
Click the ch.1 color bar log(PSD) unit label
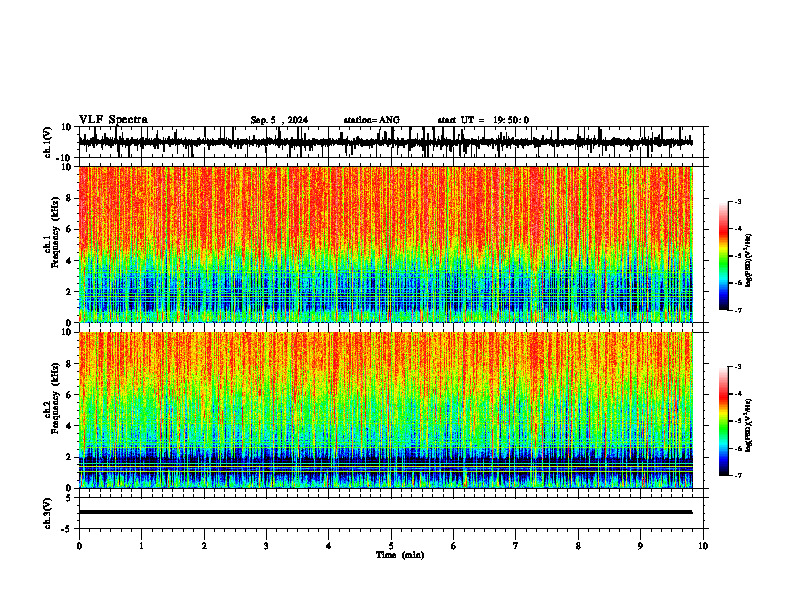point(749,261)
